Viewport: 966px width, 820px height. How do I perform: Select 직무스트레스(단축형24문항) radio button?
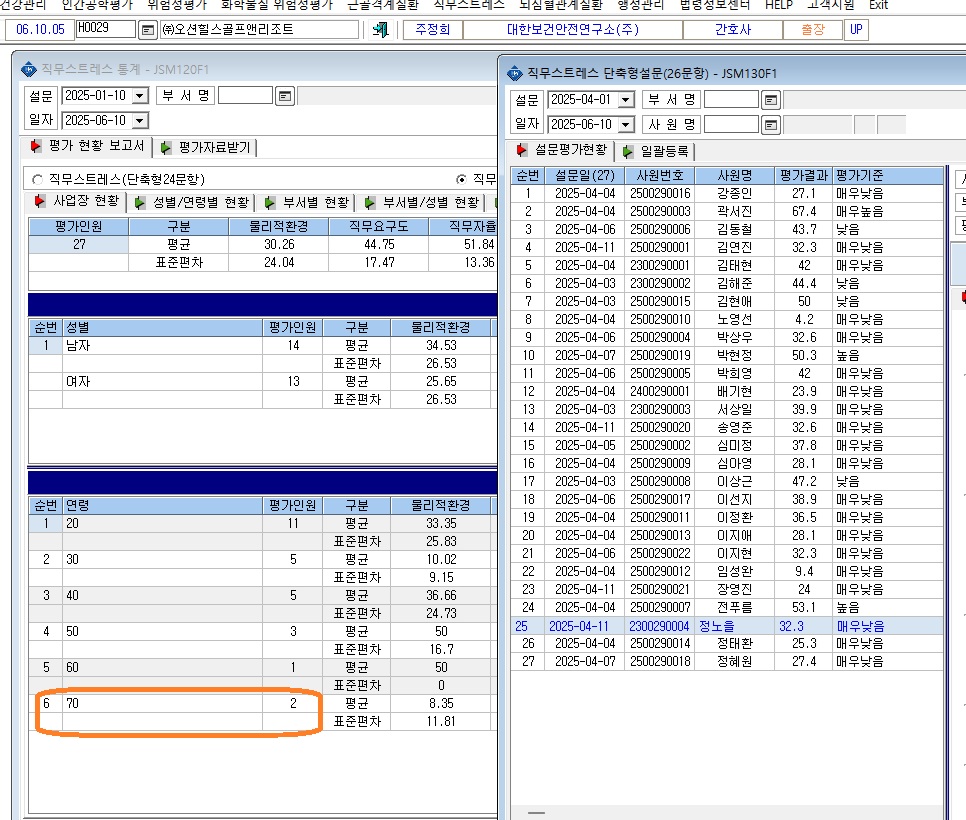click(x=38, y=180)
